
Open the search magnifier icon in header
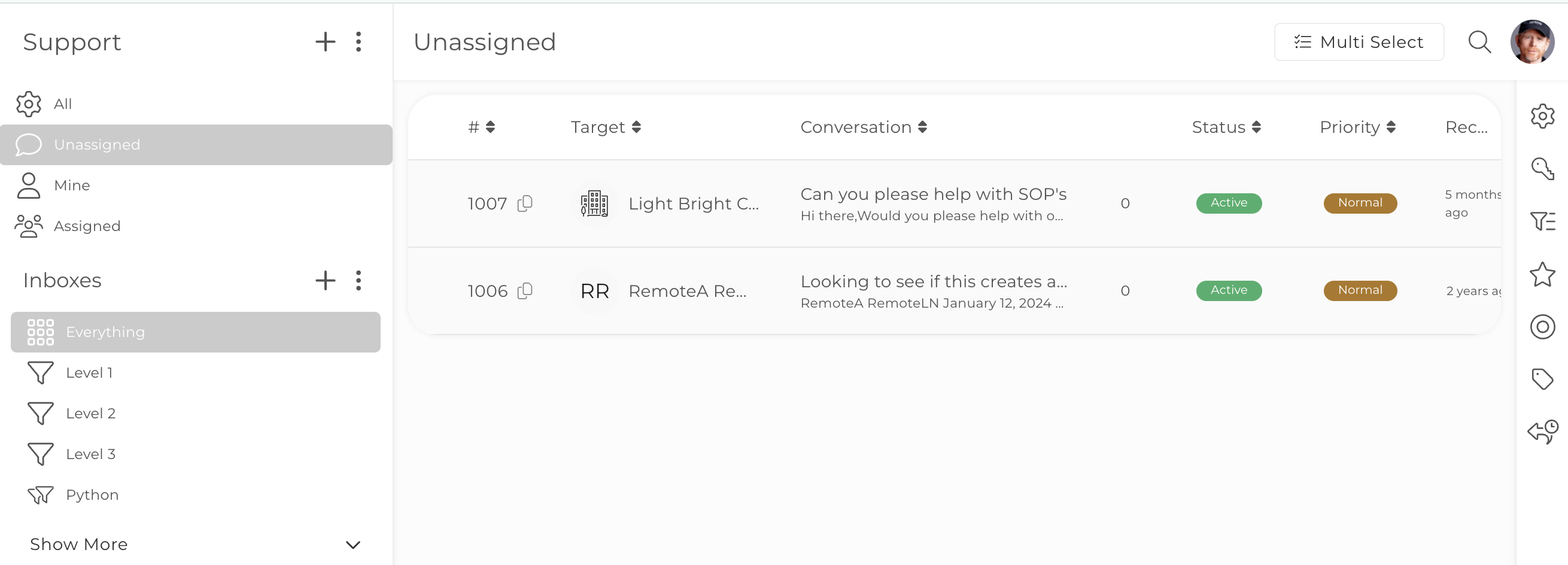[x=1479, y=42]
